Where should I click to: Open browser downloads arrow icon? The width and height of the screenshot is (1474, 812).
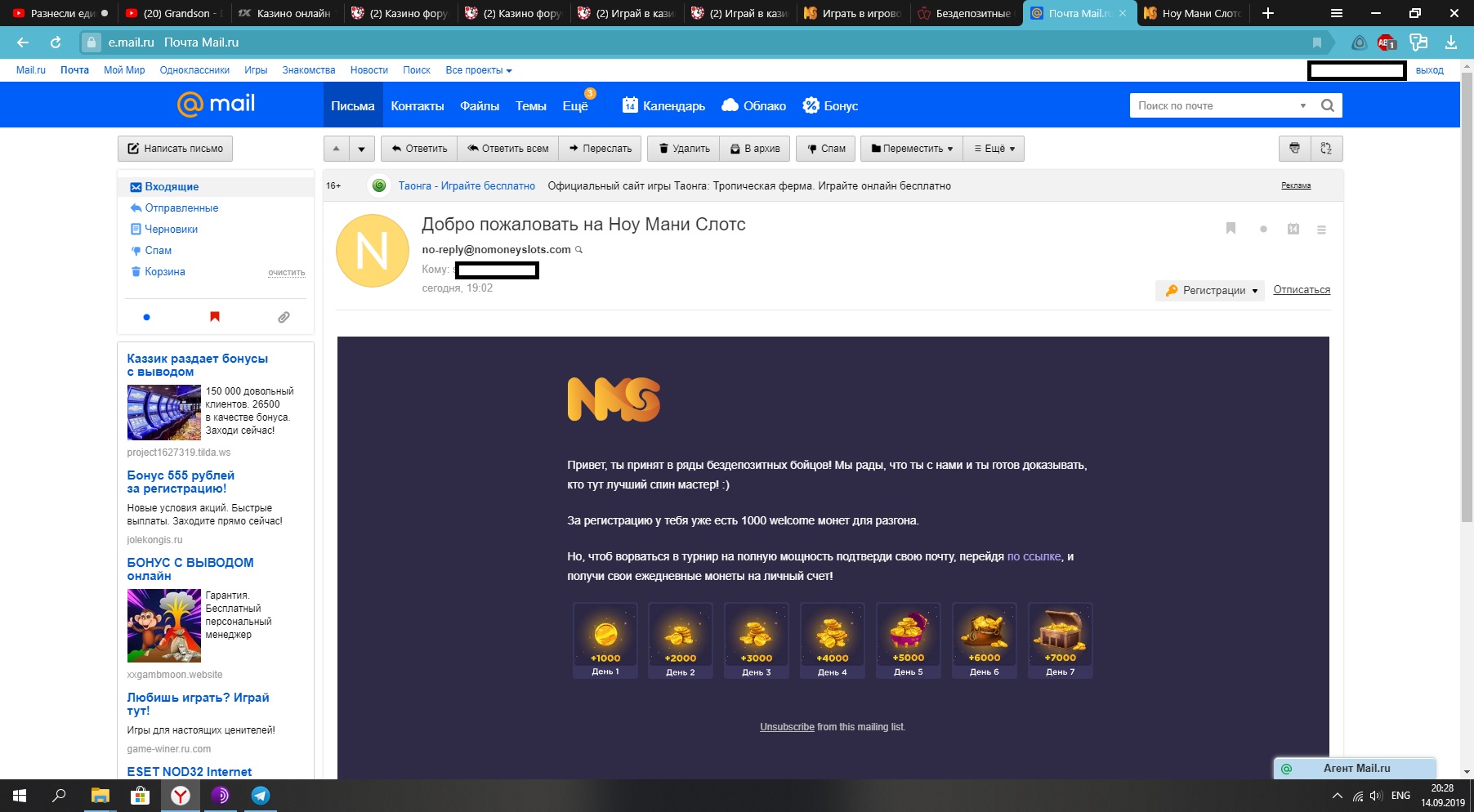click(x=1451, y=42)
